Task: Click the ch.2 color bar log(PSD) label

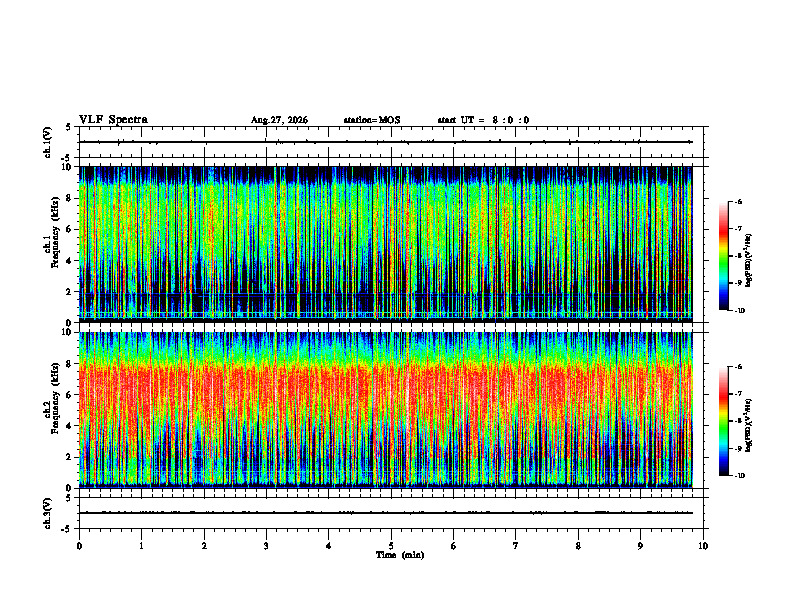Action: click(748, 426)
